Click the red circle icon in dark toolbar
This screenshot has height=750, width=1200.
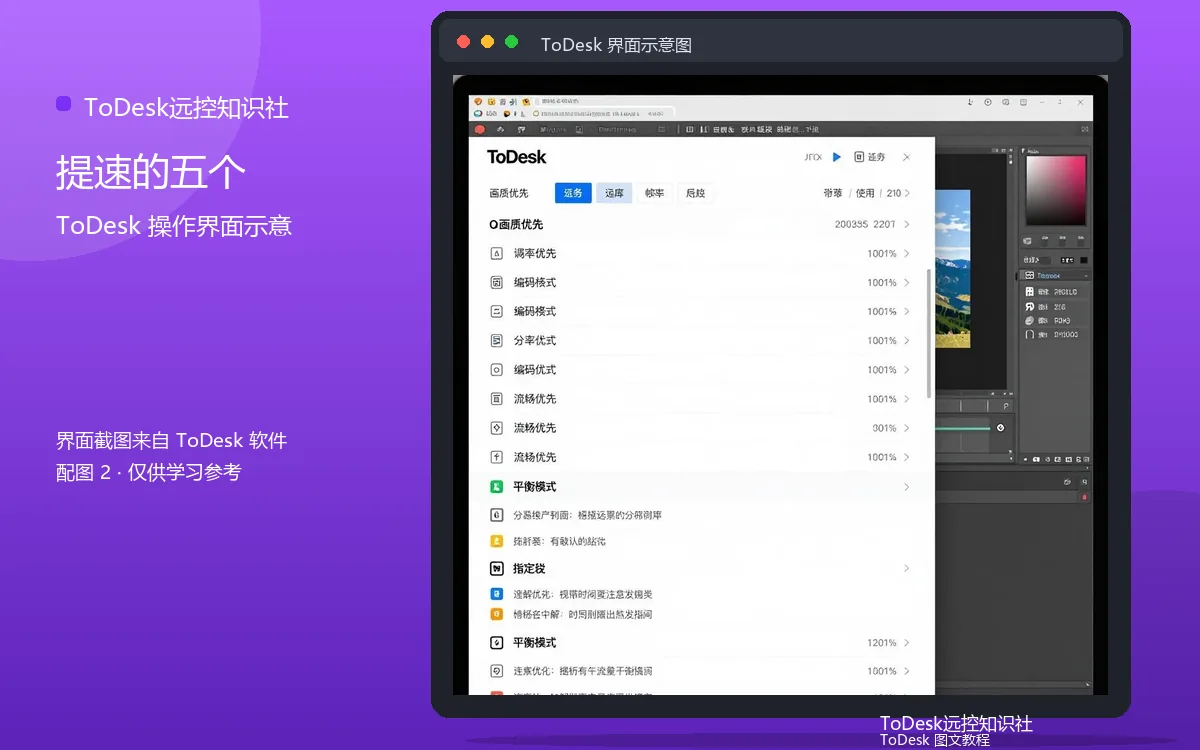click(x=479, y=129)
